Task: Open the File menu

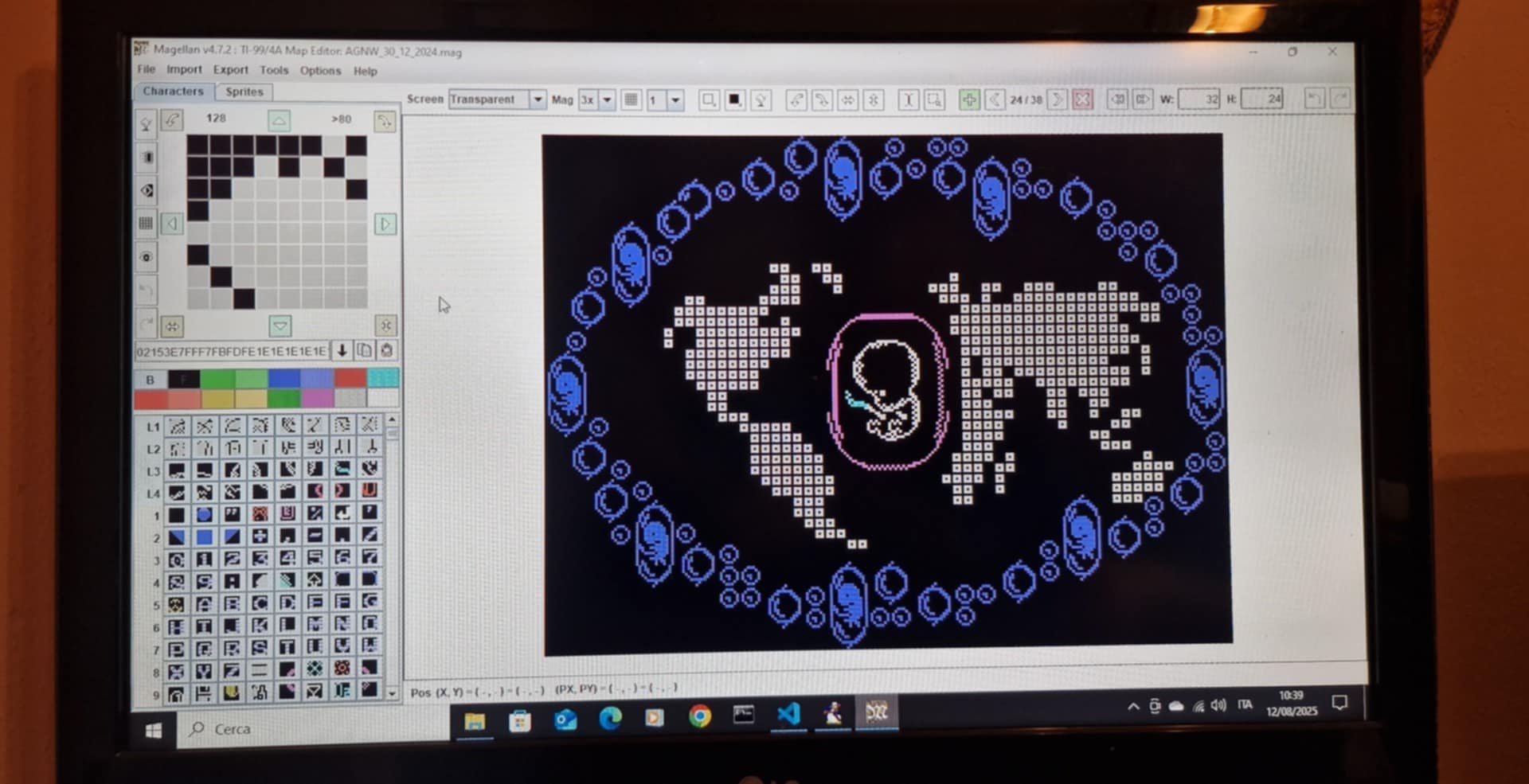Action: [146, 69]
